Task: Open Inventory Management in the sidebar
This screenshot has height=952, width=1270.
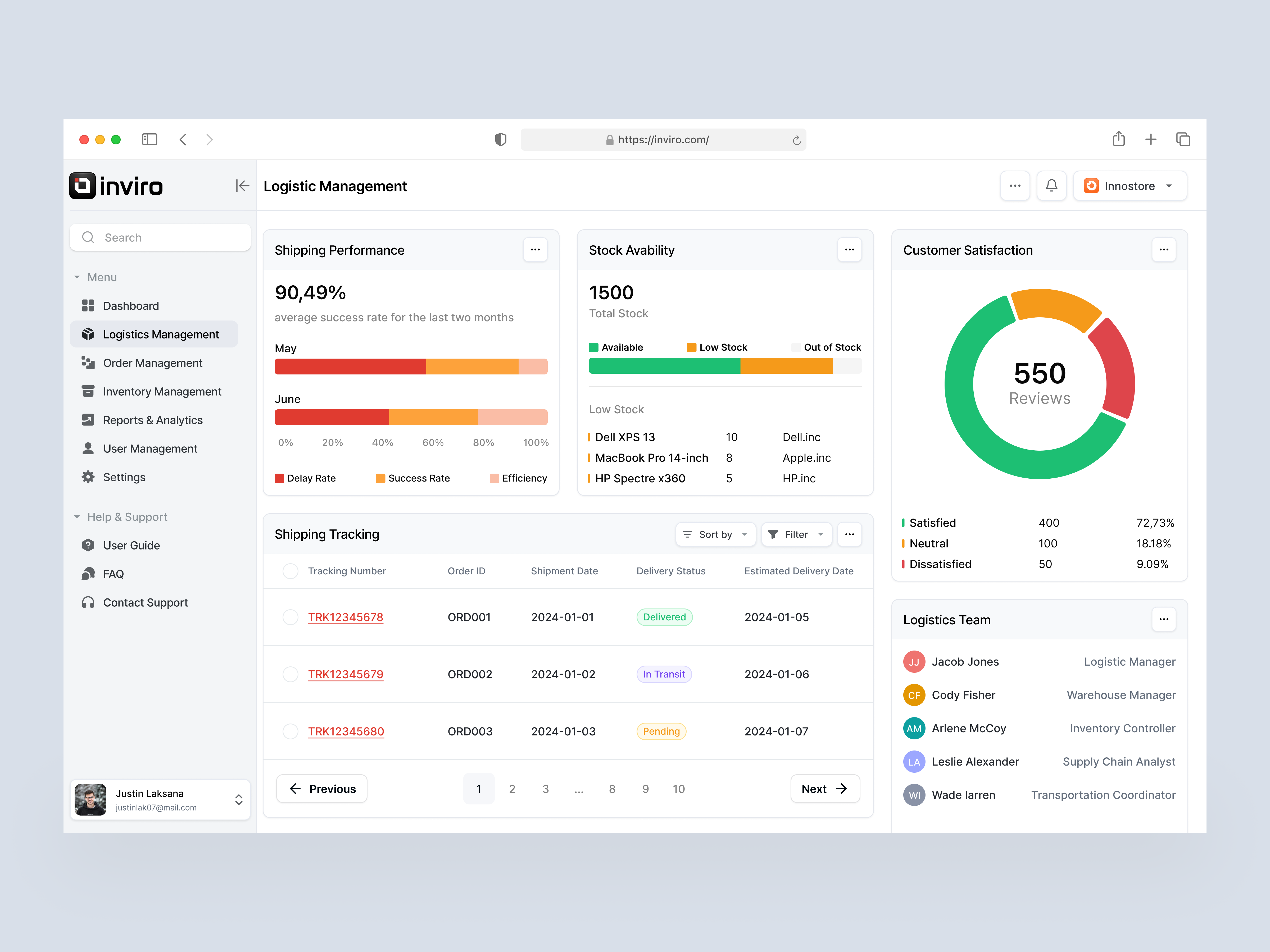Action: 162,391
